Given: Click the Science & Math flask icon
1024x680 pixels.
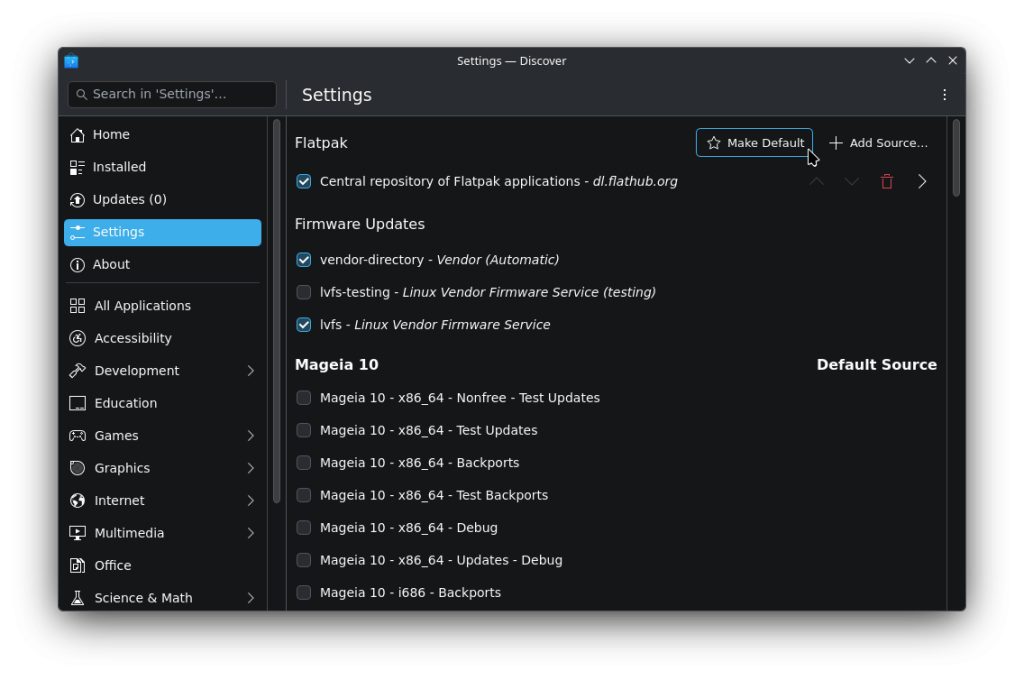Looking at the screenshot, I should pyautogui.click(x=77, y=598).
